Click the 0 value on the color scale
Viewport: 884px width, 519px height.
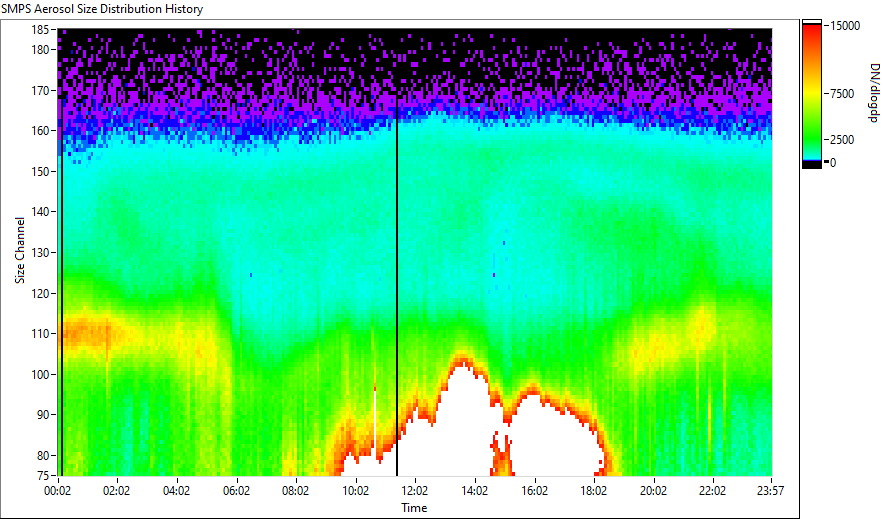[x=833, y=163]
